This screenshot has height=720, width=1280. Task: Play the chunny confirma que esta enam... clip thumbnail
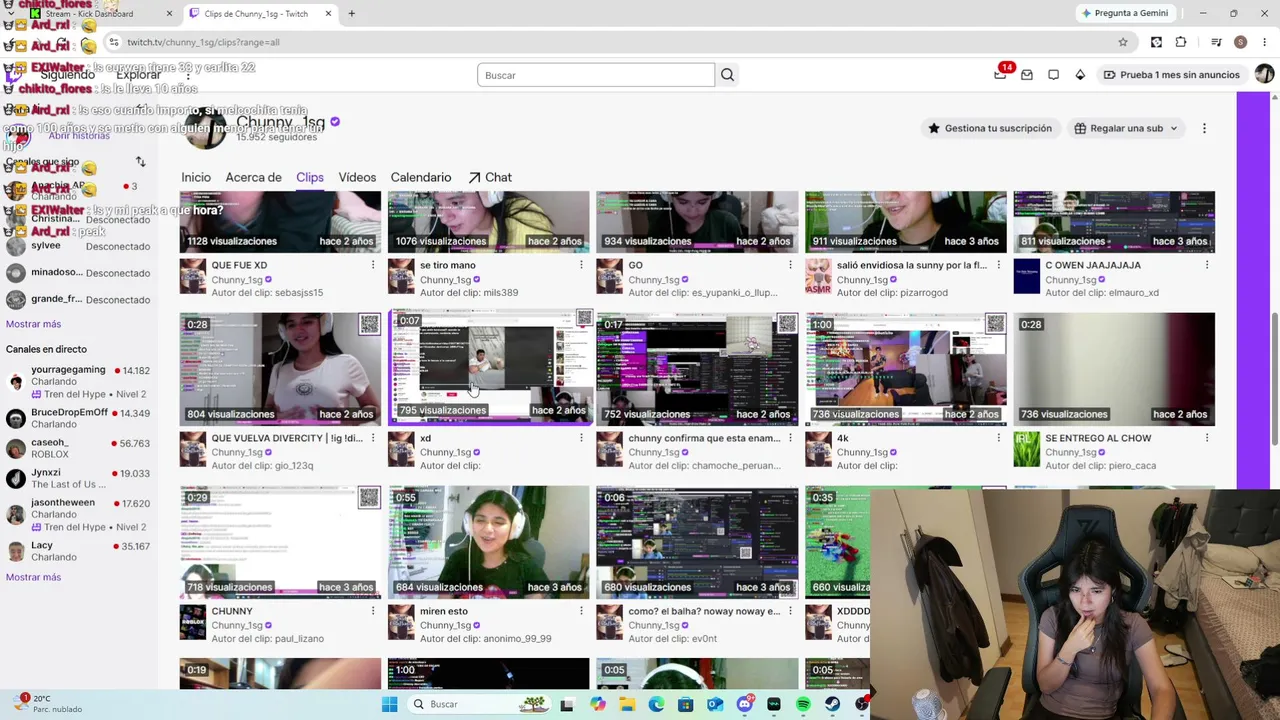(x=697, y=368)
